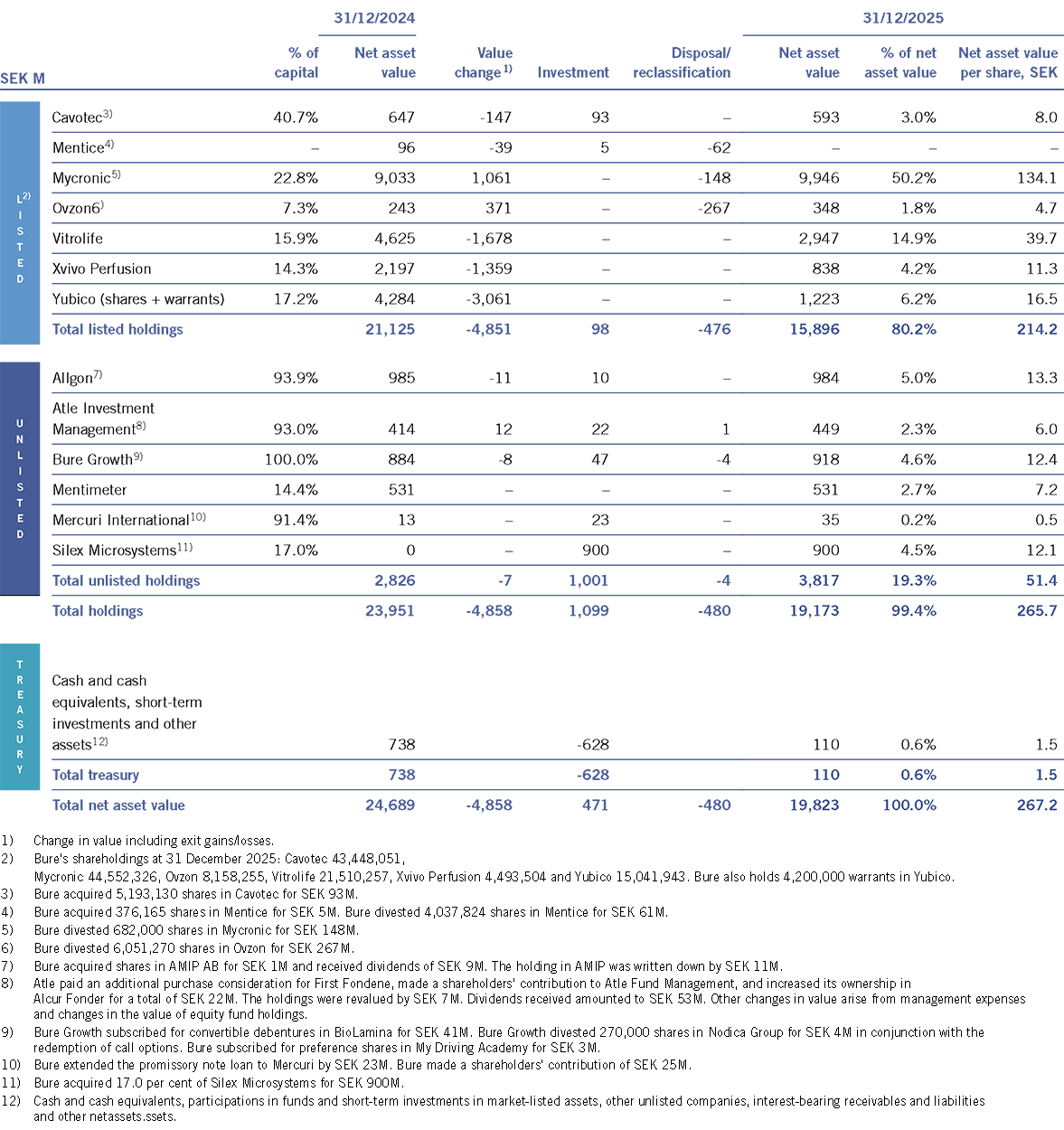Select Vitrolife's -1,678 value change
The image size is (1064, 1130).
point(489,239)
